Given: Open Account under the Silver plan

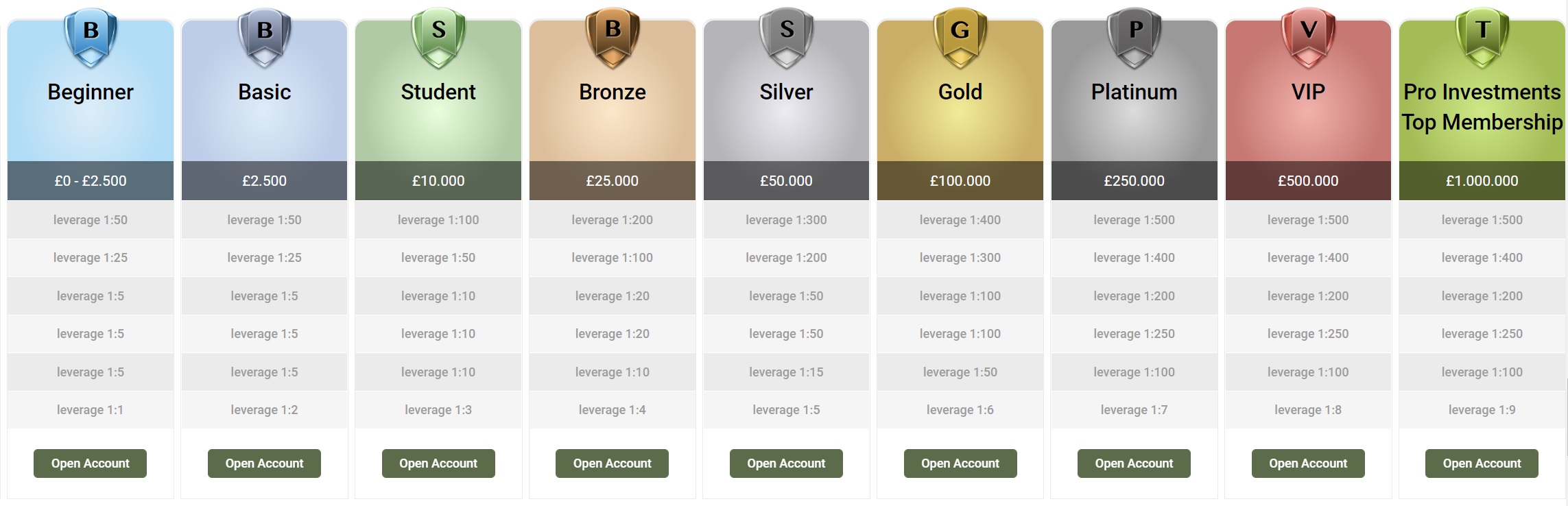Looking at the screenshot, I should pos(786,463).
